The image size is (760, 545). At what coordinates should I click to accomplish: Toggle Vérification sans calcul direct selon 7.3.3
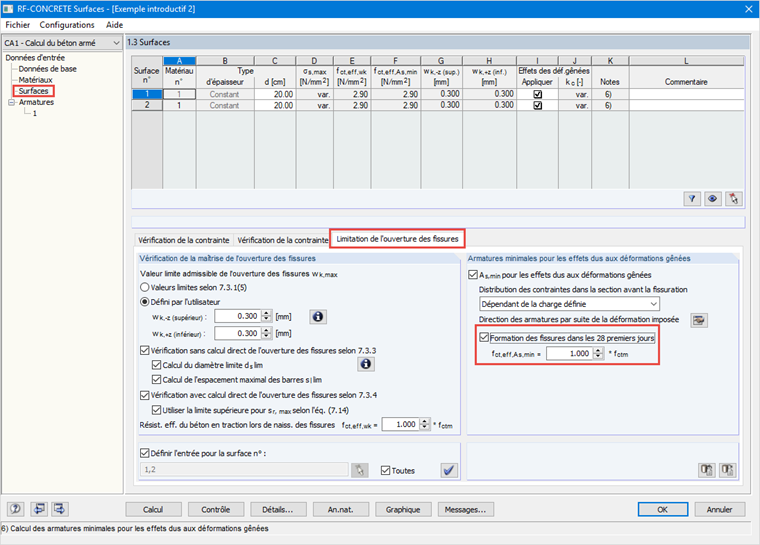144,351
